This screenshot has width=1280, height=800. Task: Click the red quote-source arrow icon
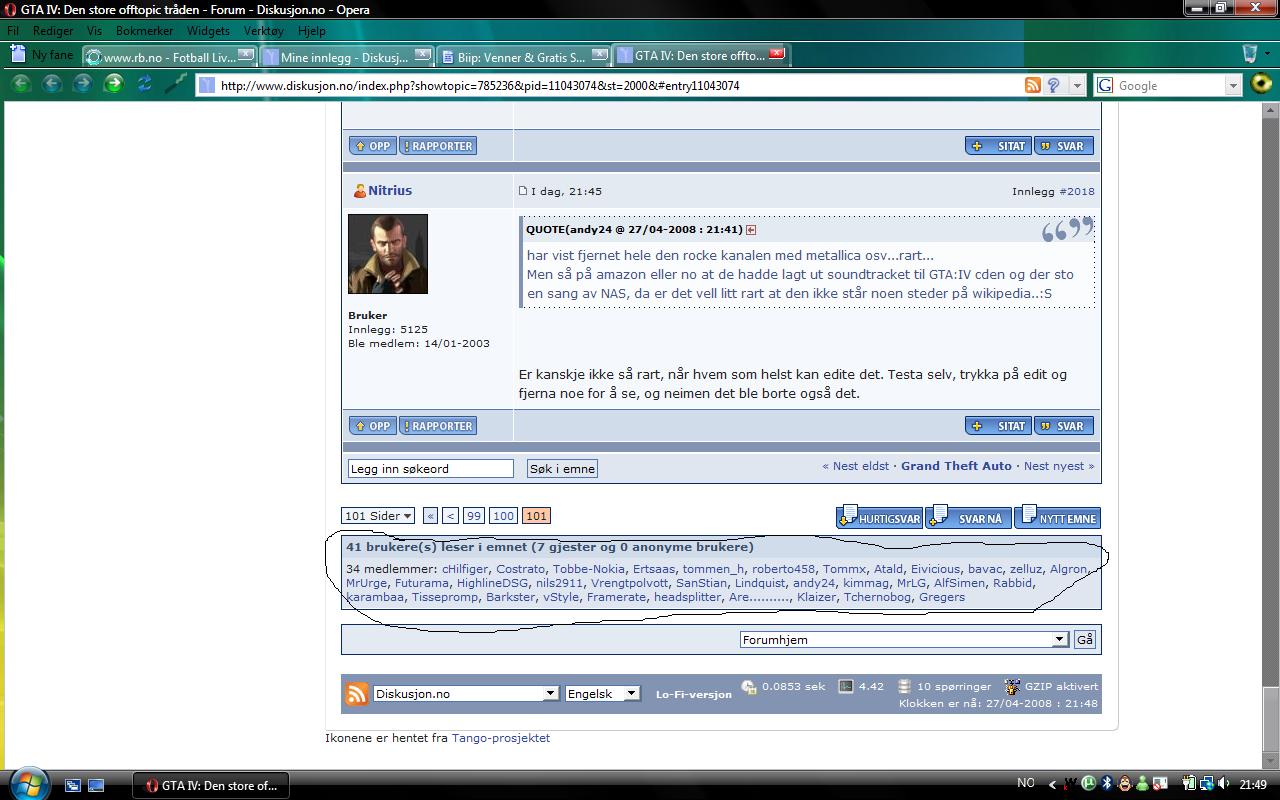click(751, 230)
